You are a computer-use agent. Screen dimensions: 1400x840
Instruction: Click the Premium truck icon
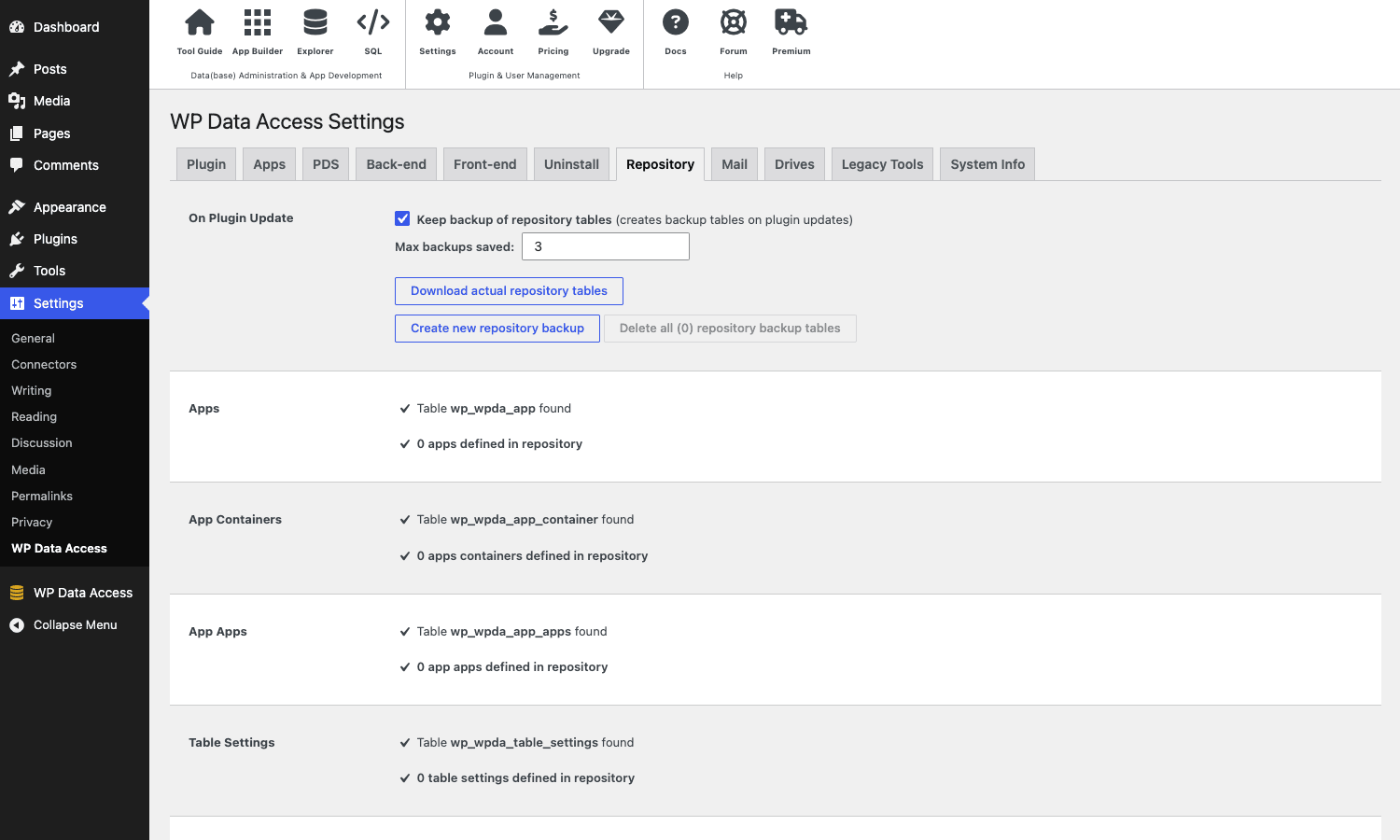tap(791, 21)
